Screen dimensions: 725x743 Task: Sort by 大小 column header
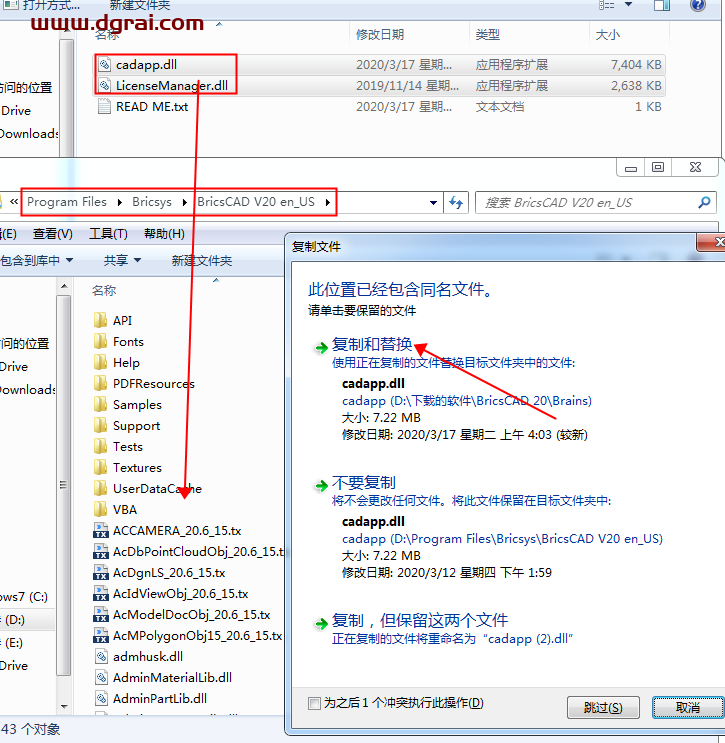click(x=607, y=34)
